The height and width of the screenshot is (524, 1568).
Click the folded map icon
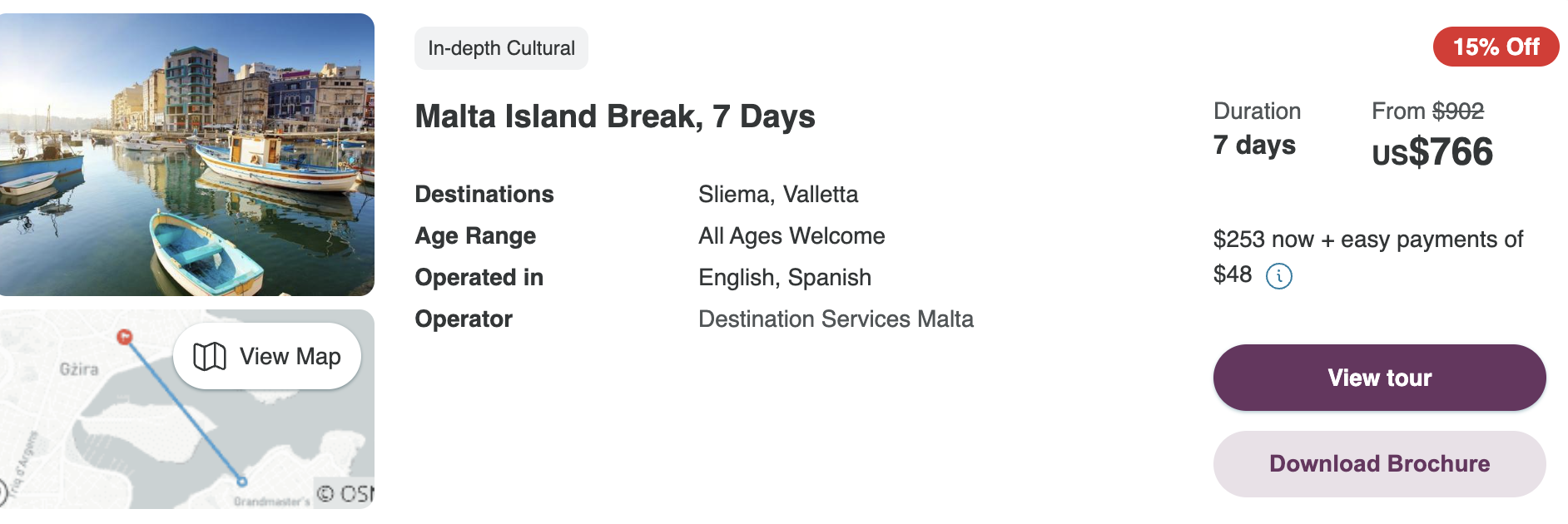pos(210,356)
